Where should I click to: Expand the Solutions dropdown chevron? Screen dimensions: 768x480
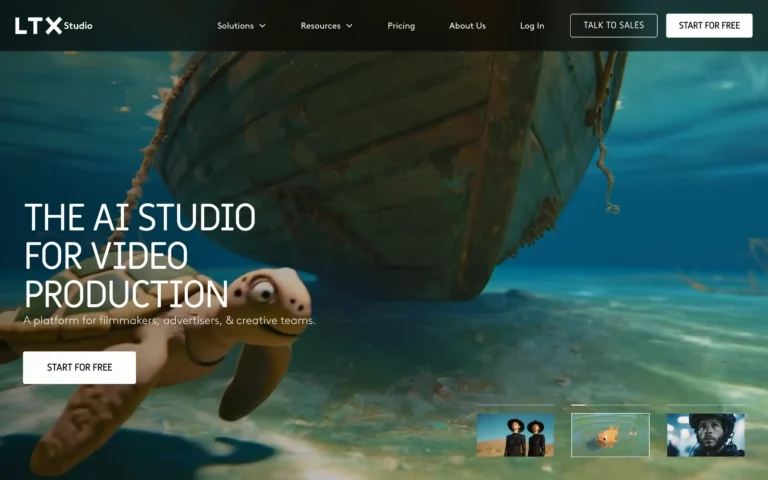click(263, 26)
